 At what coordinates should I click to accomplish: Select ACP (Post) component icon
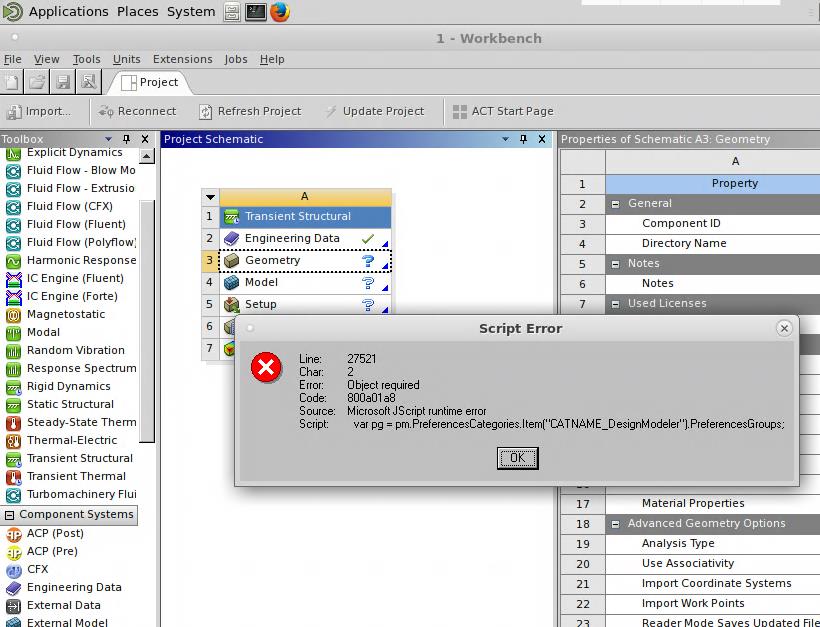point(13,534)
